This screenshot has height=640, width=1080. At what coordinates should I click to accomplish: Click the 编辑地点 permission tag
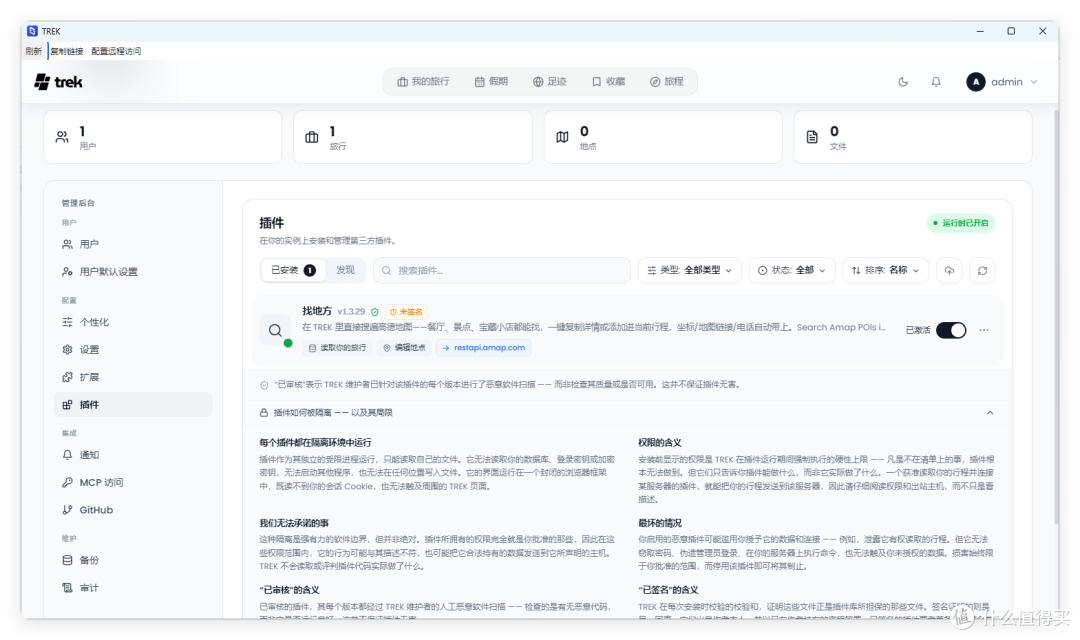pos(404,348)
